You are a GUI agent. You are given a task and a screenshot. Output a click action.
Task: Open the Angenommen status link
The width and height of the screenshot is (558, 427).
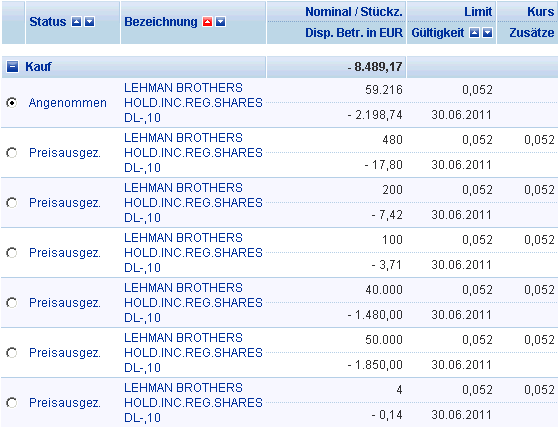click(x=68, y=103)
